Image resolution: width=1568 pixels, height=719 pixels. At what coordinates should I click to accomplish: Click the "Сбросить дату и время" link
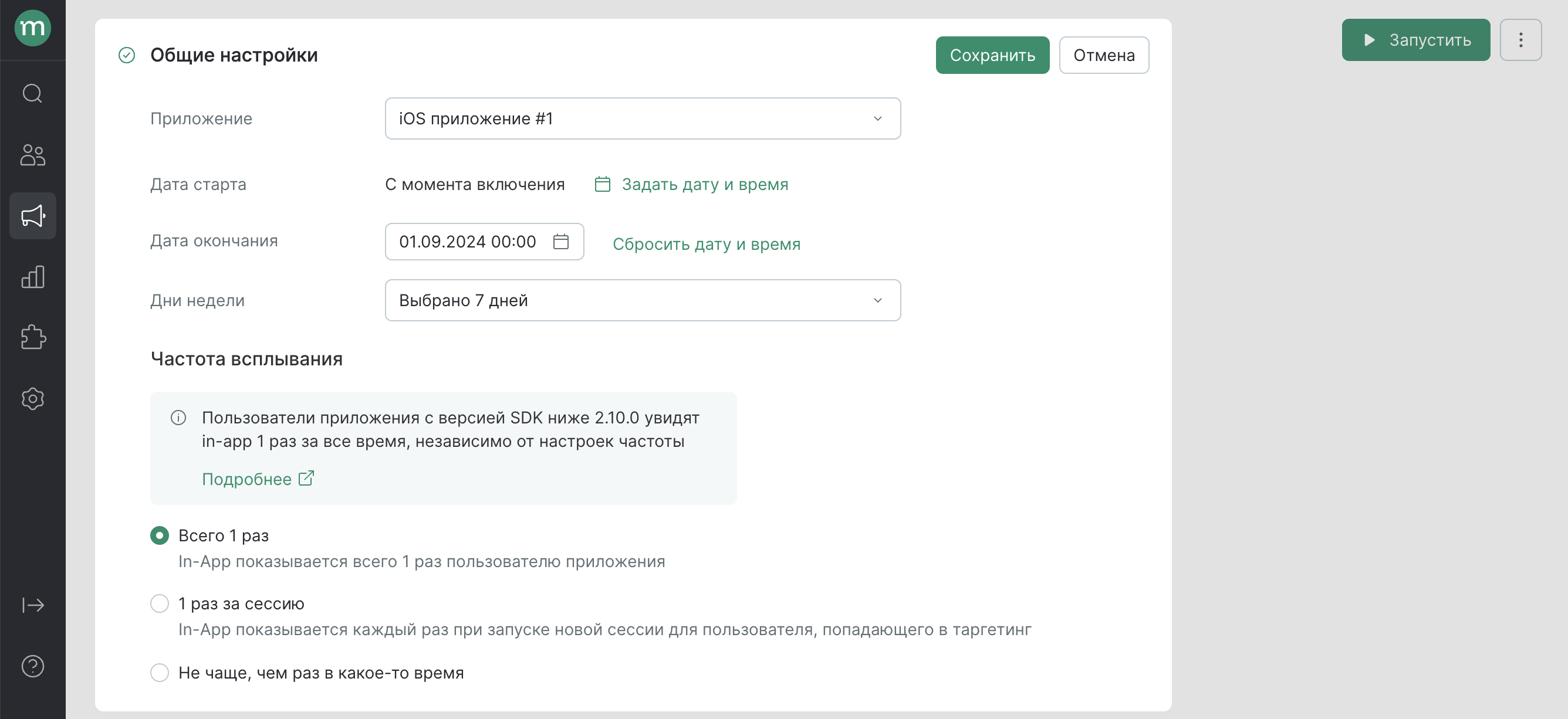tap(706, 244)
